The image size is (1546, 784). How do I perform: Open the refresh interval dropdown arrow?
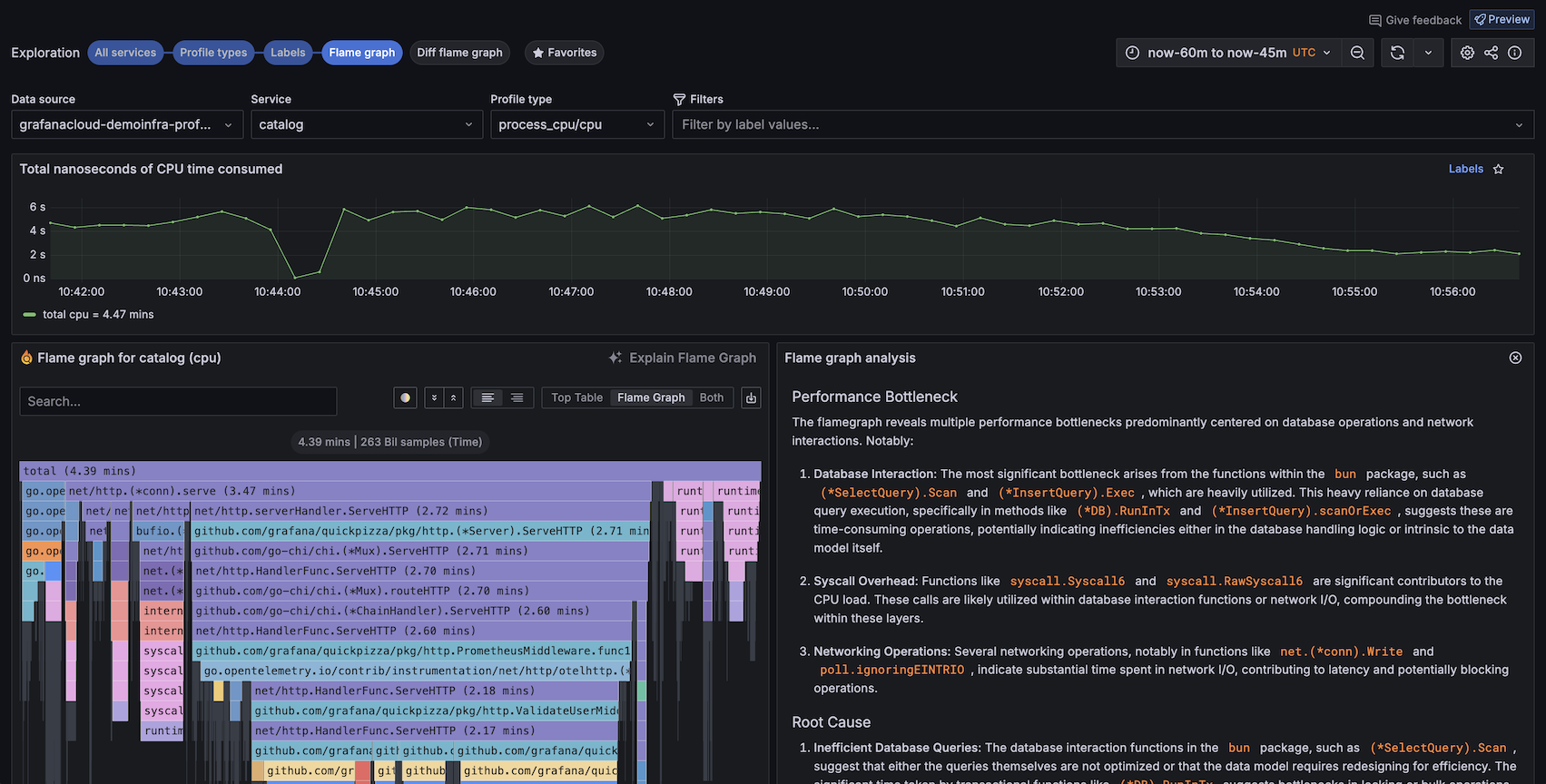click(x=1428, y=53)
